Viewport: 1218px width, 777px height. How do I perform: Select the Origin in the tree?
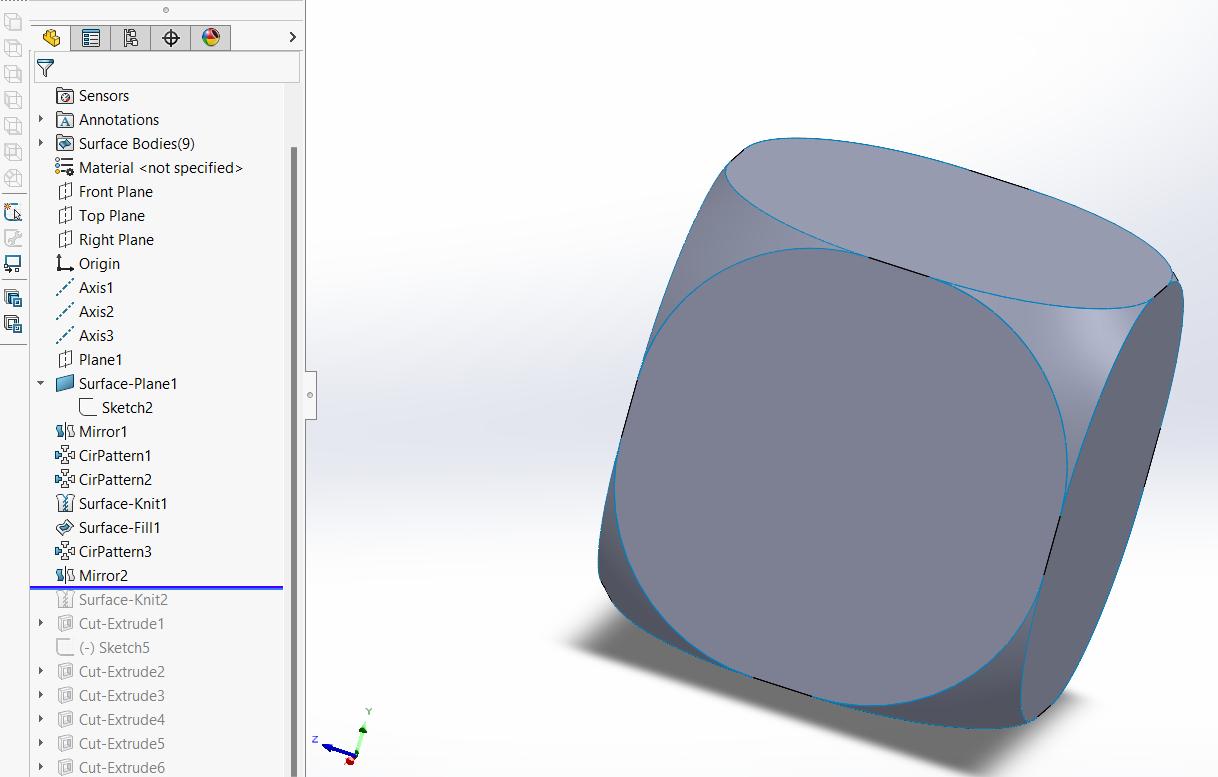tap(88, 264)
